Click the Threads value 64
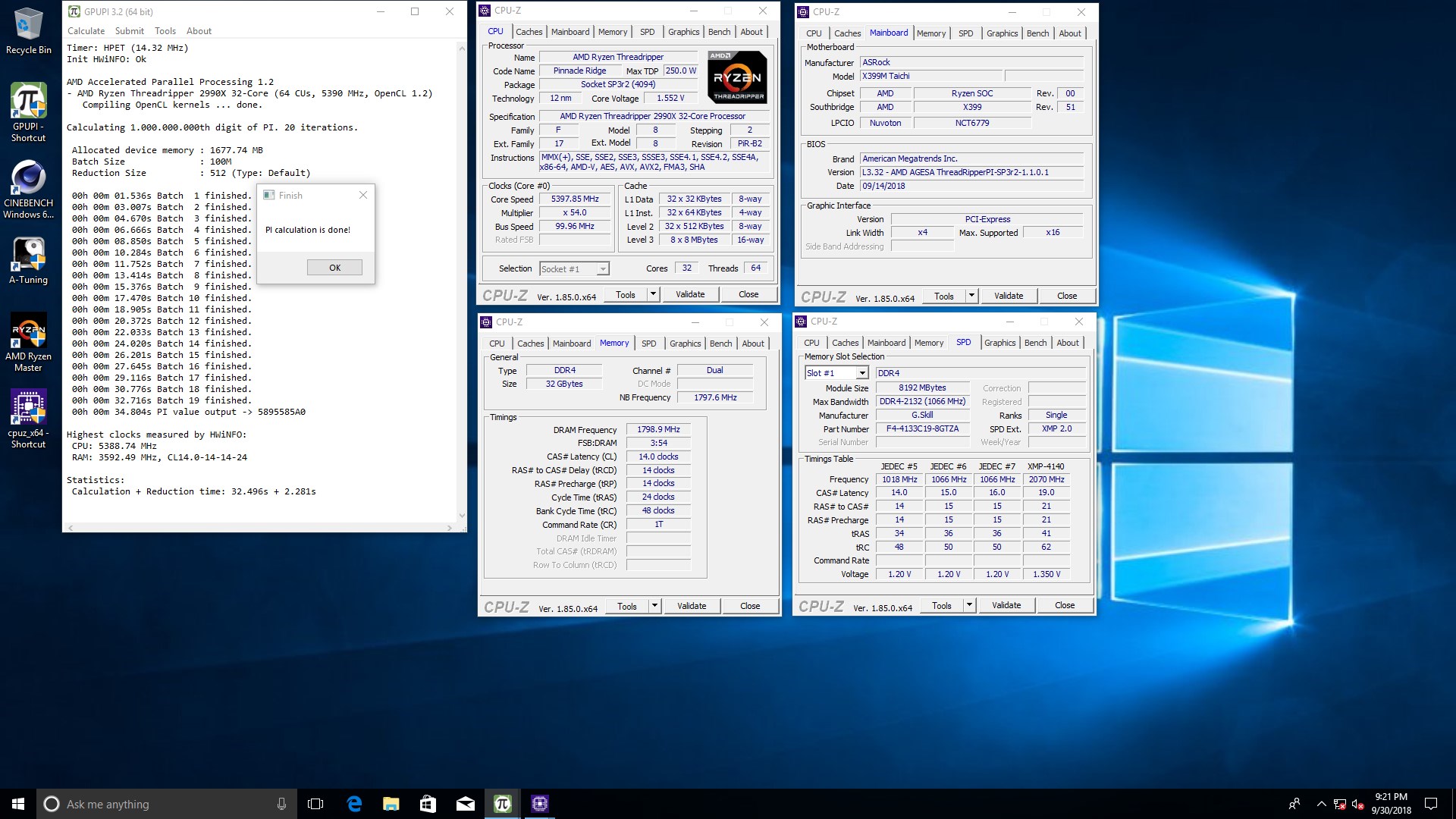1456x819 pixels. pos(755,268)
